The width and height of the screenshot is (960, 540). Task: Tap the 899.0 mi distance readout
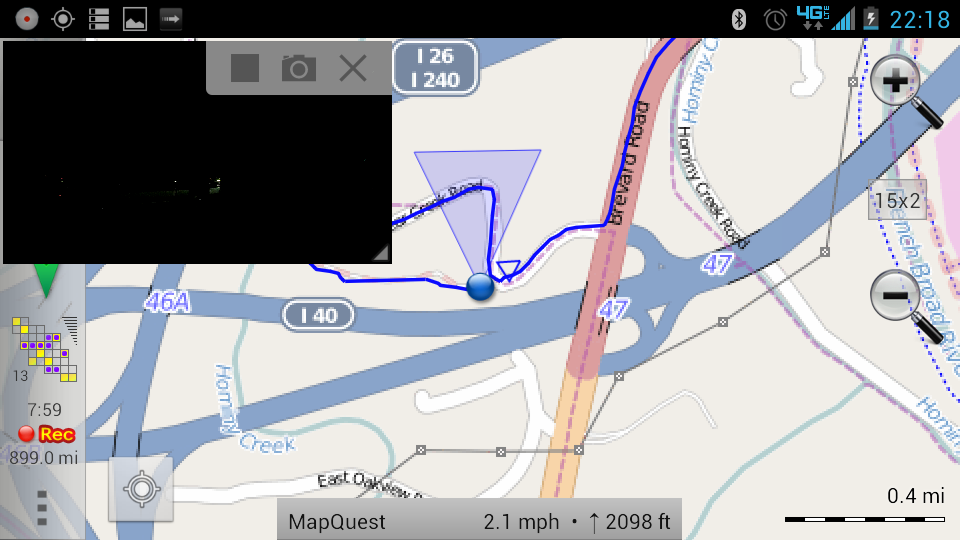tap(43, 457)
